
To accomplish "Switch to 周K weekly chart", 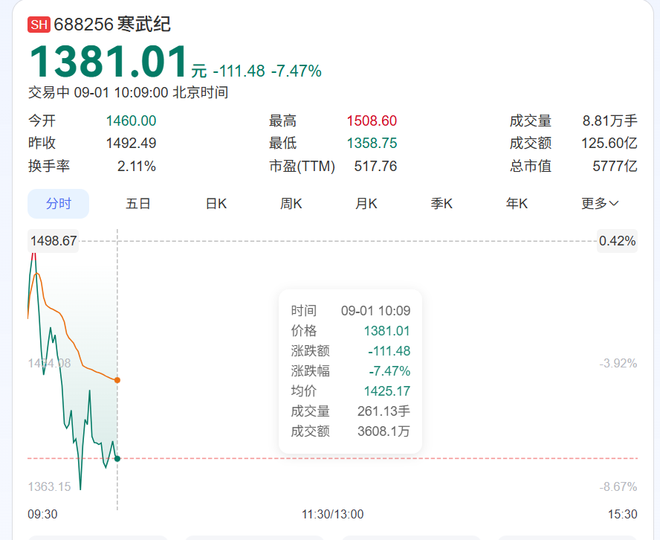I will pos(291,203).
